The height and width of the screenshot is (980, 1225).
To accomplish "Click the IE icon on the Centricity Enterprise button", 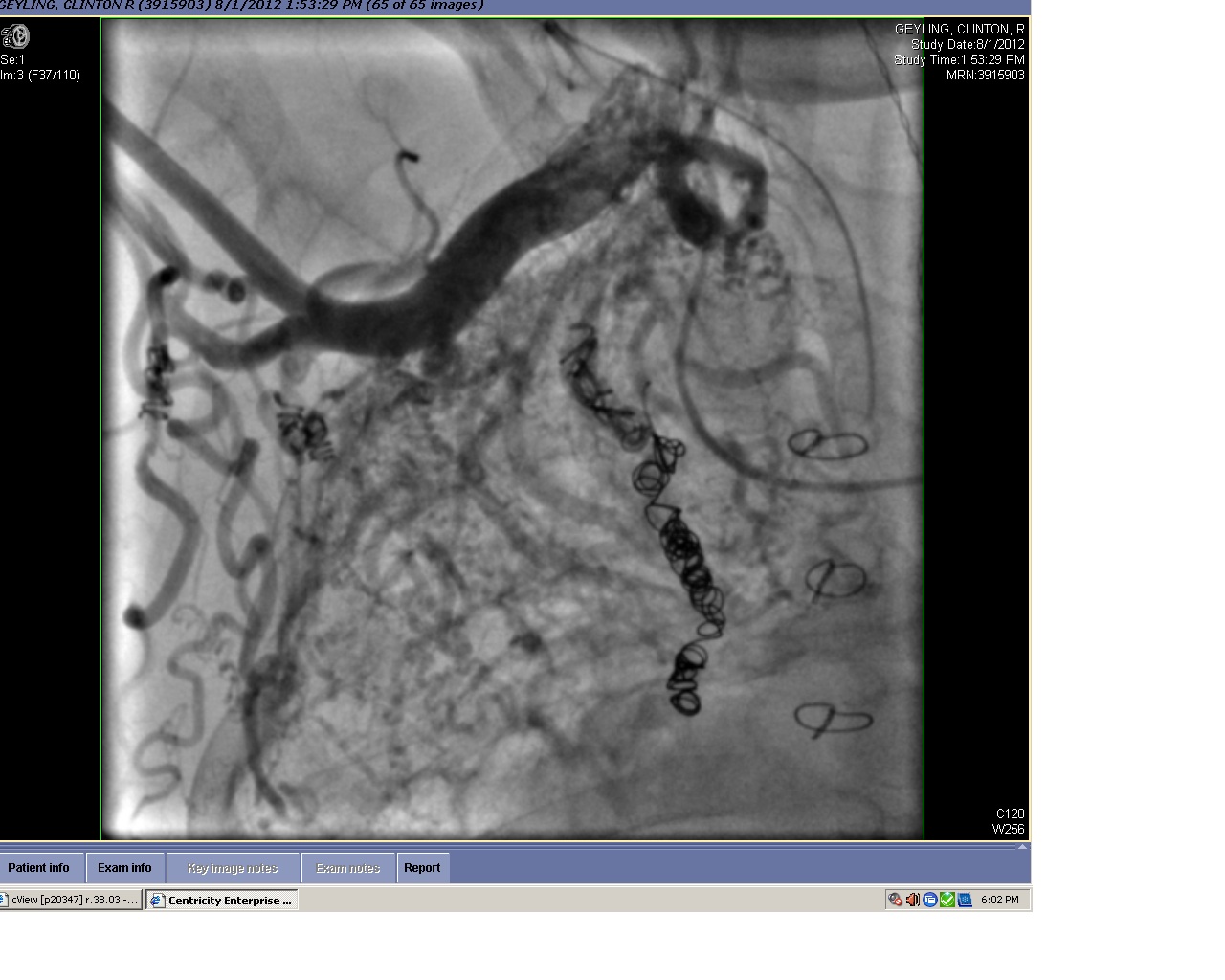I will 158,900.
